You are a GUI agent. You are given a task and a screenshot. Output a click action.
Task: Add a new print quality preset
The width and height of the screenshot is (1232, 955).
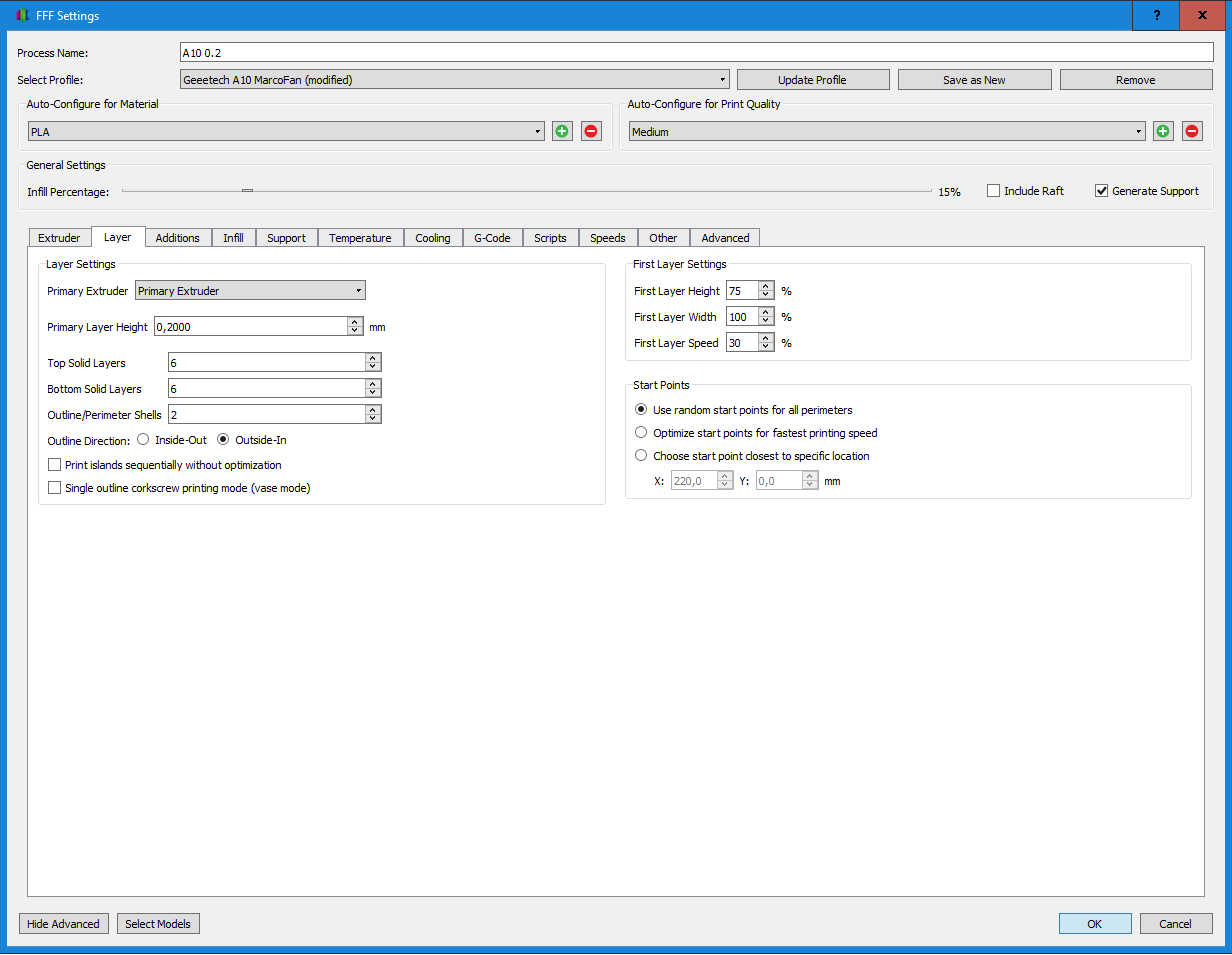click(x=1163, y=131)
